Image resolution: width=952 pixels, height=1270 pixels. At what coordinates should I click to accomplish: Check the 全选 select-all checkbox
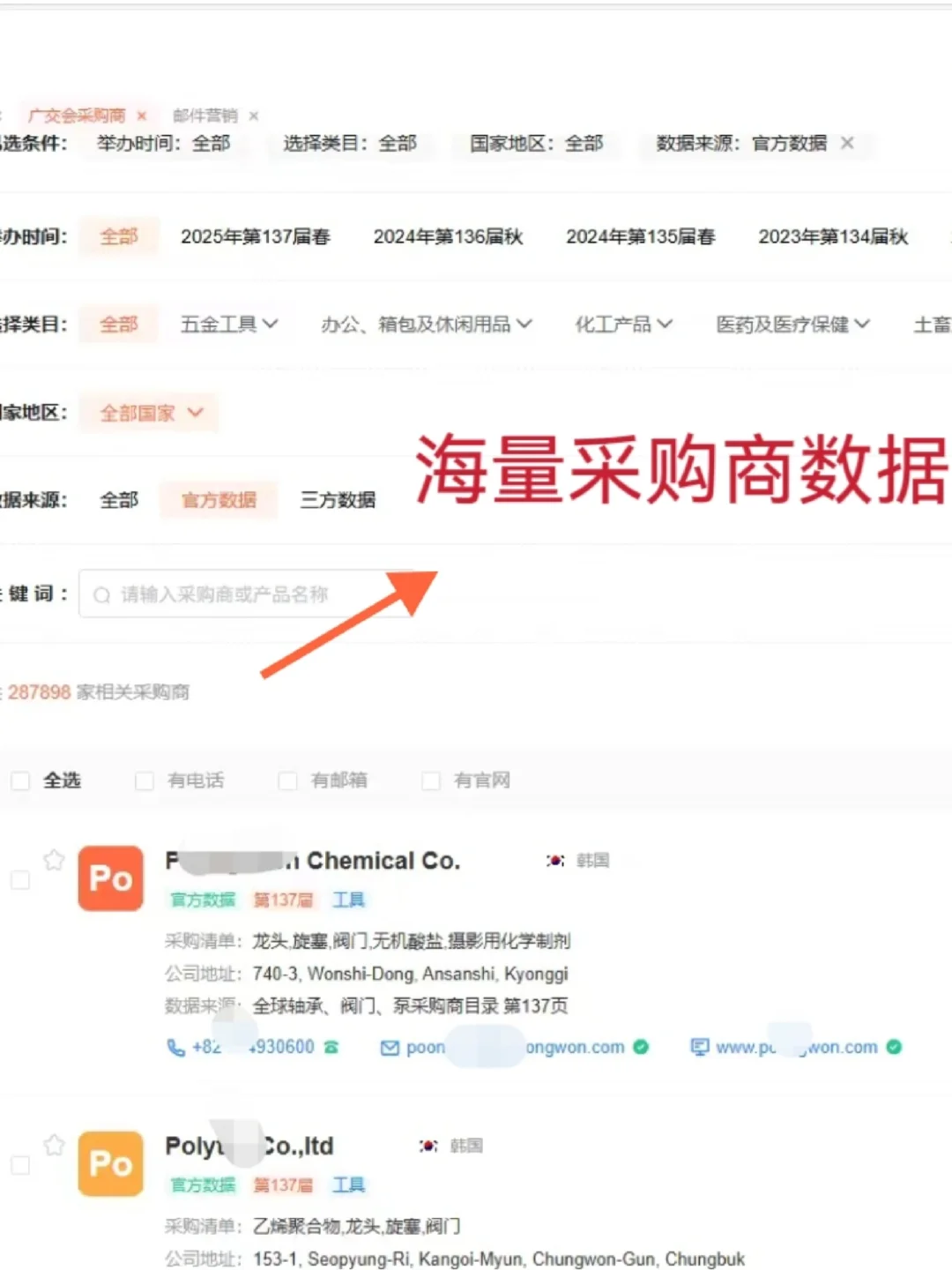[20, 780]
